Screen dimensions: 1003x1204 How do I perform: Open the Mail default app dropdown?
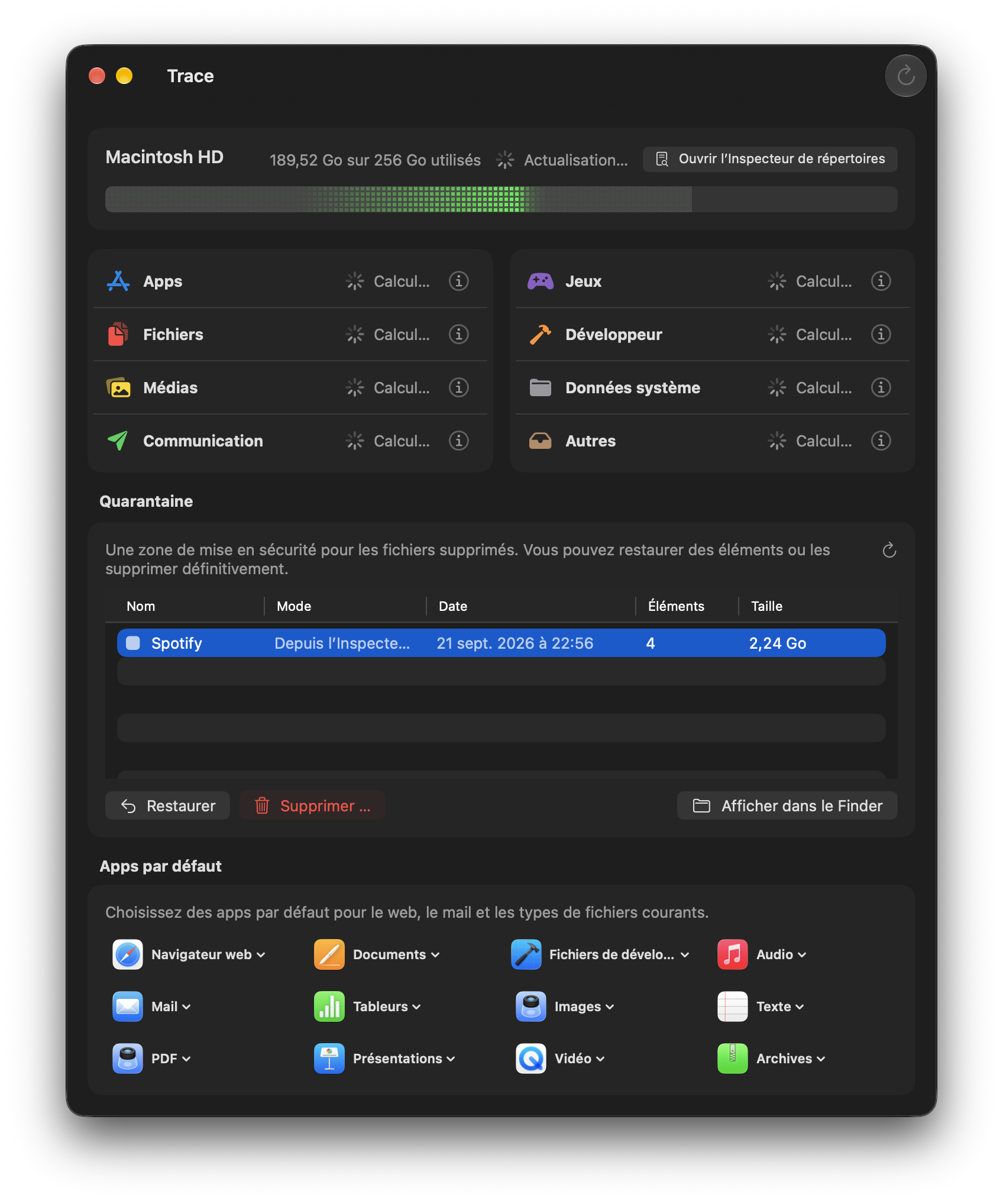[x=151, y=1006]
